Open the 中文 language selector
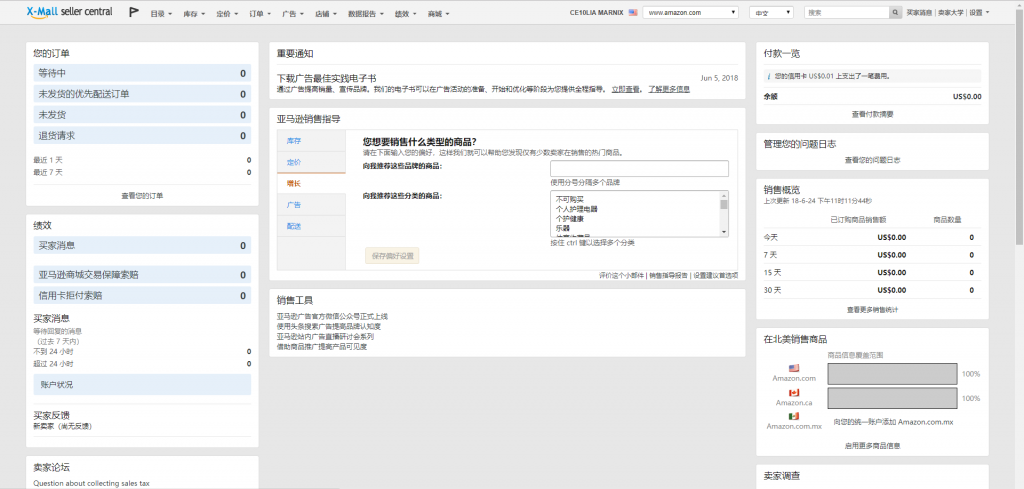This screenshot has height=489, width=1024. tap(771, 12)
